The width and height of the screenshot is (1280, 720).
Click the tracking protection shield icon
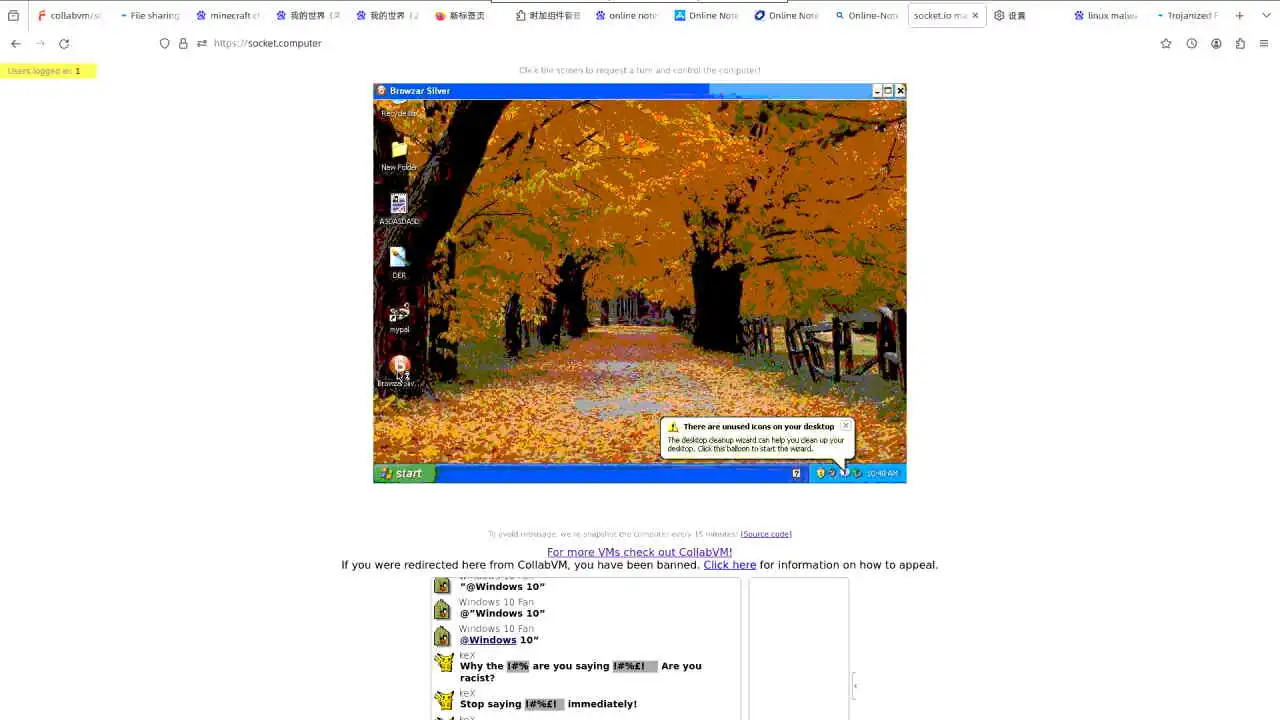165,43
